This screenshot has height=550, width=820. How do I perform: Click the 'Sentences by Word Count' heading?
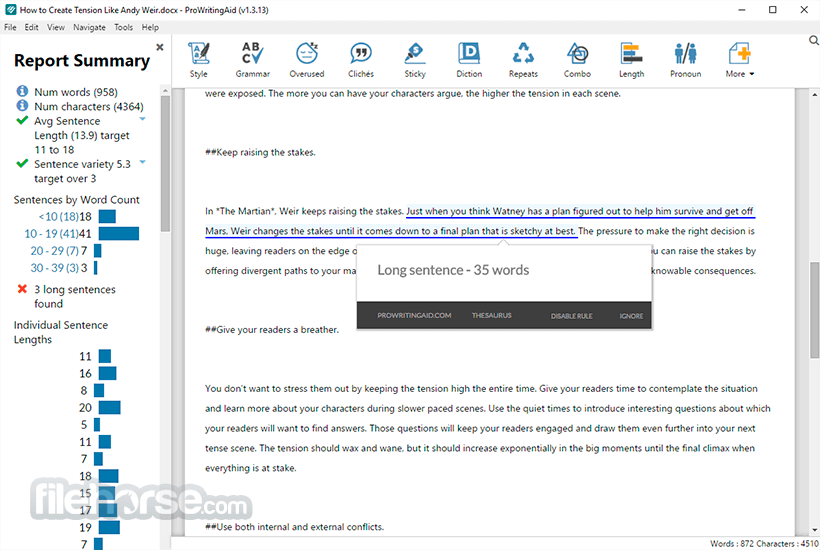click(x=76, y=200)
